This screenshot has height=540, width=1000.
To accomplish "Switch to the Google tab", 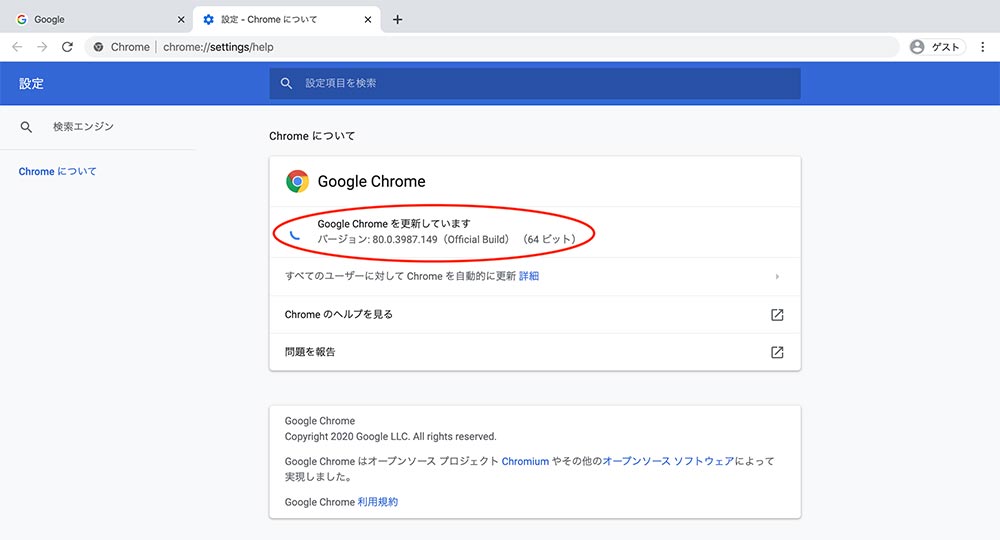I will click(96, 19).
